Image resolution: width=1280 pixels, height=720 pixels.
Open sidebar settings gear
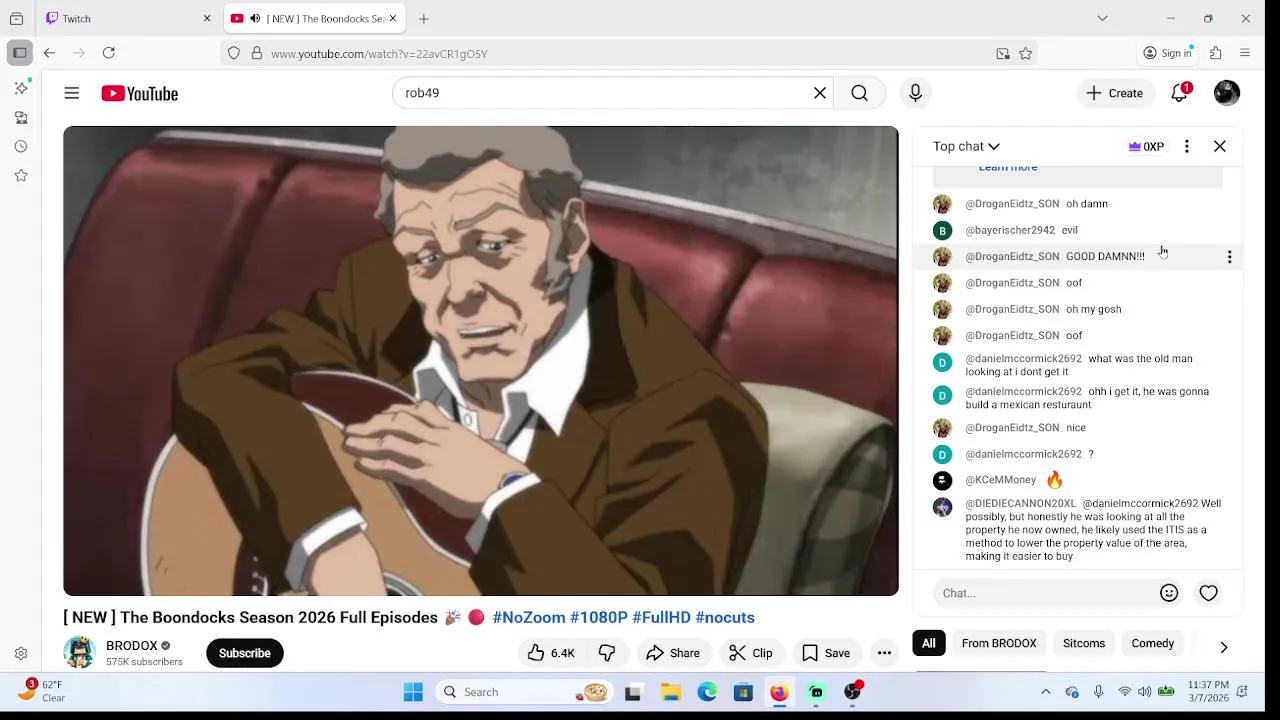pos(21,654)
